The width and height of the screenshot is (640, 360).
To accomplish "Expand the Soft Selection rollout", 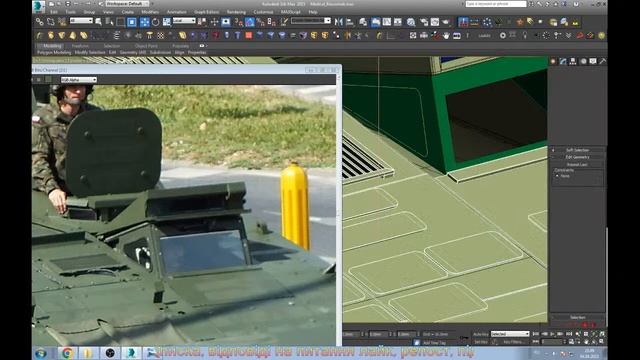I will tap(577, 150).
